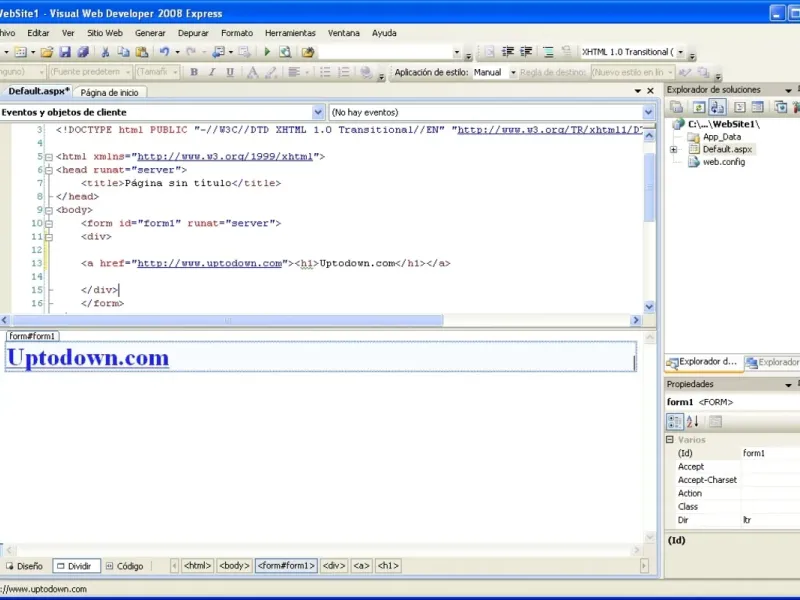800x600 pixels.
Task: Start debugging with the green play icon
Action: [x=266, y=52]
